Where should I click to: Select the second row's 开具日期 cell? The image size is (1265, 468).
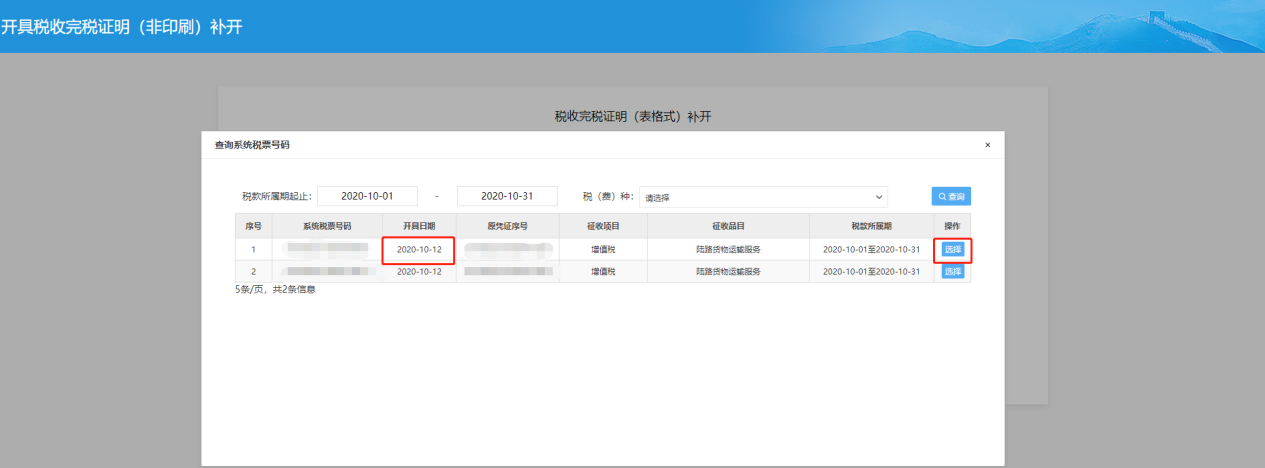[x=419, y=272]
